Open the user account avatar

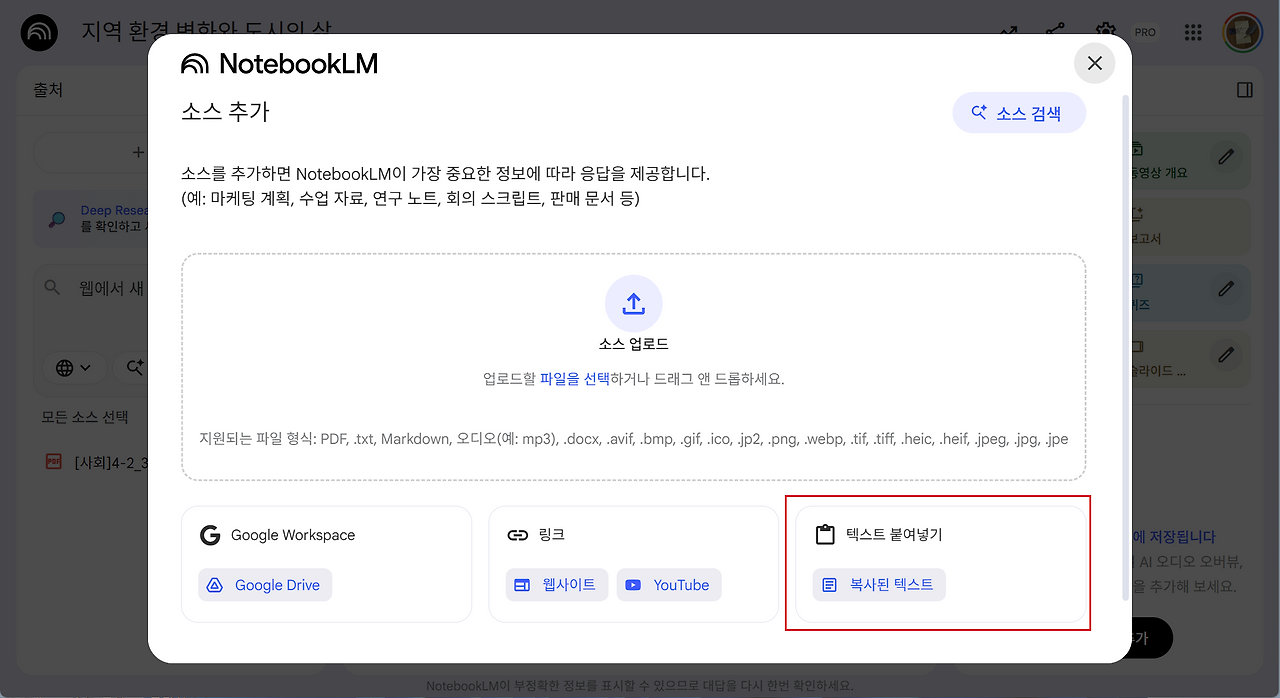[1242, 32]
